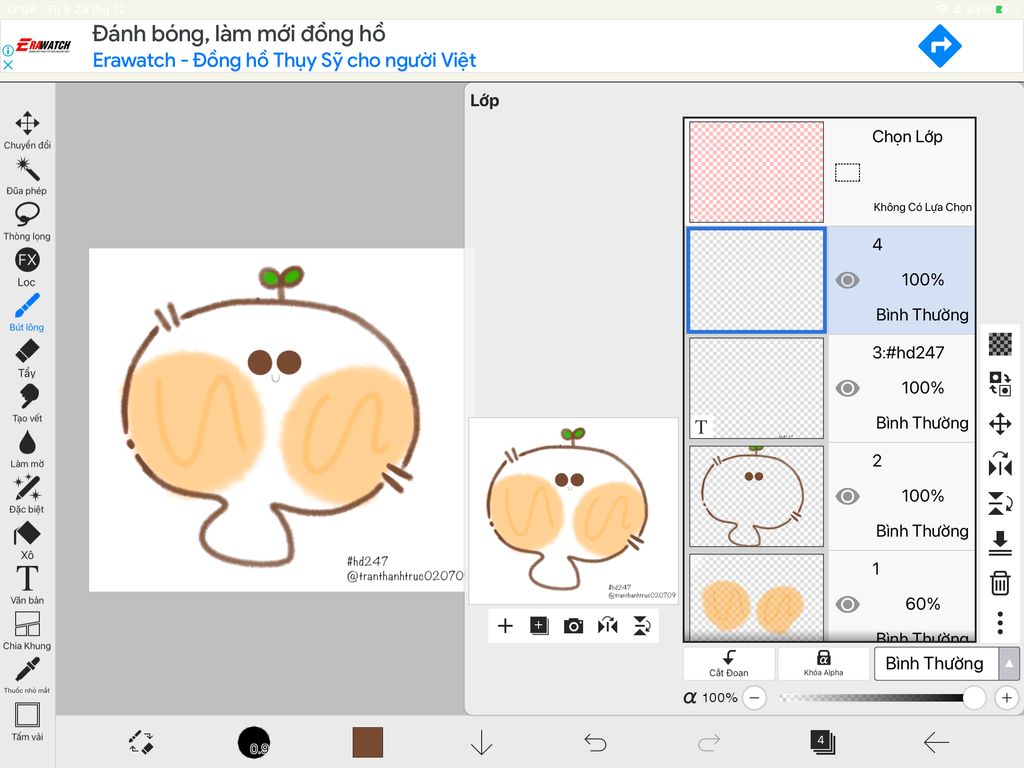The height and width of the screenshot is (768, 1024).
Task: Click the checkerboard icon in side strip
Action: (x=1000, y=344)
